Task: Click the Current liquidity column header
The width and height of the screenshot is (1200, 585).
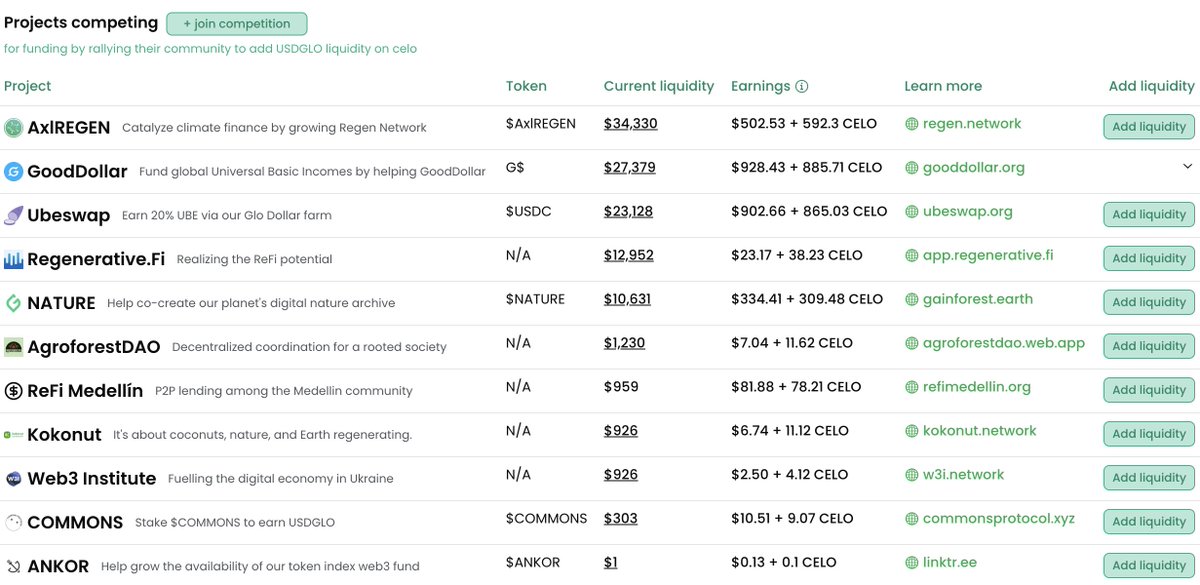Action: [659, 86]
